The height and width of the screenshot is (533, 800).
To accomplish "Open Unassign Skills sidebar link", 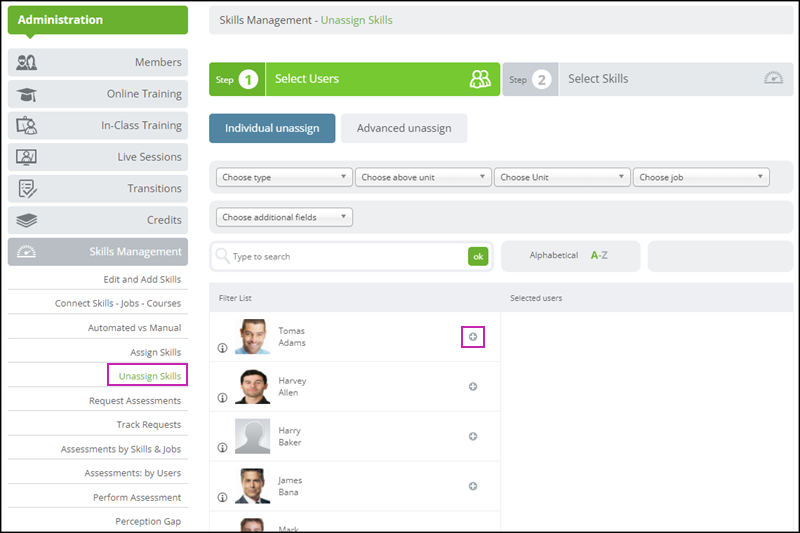I will tap(149, 376).
